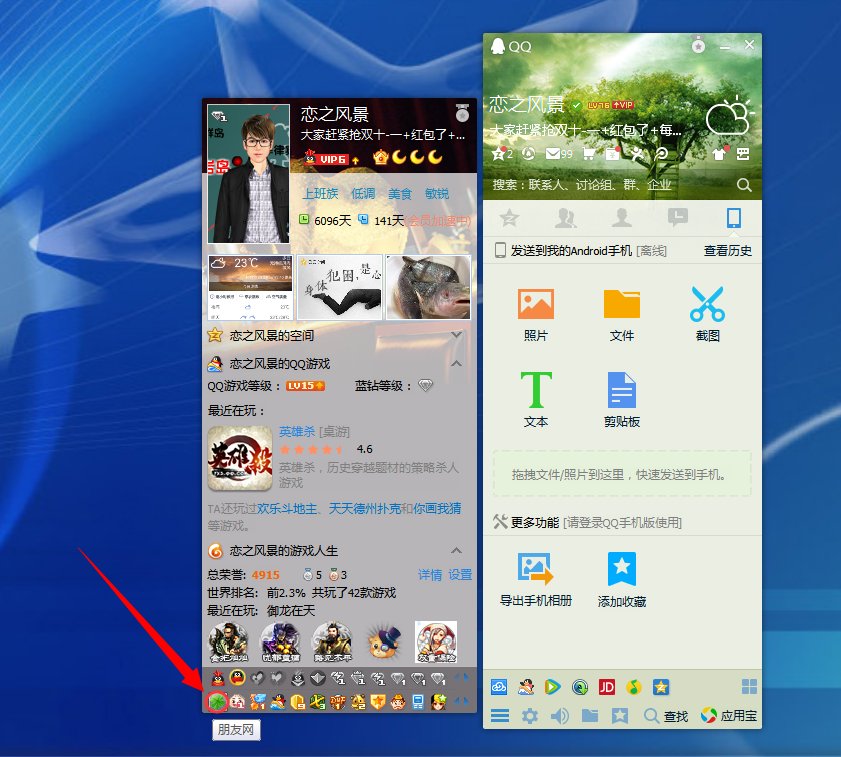Viewport: 841px width, 757px height.
Task: Switch to the contacts tab
Action: (x=565, y=218)
